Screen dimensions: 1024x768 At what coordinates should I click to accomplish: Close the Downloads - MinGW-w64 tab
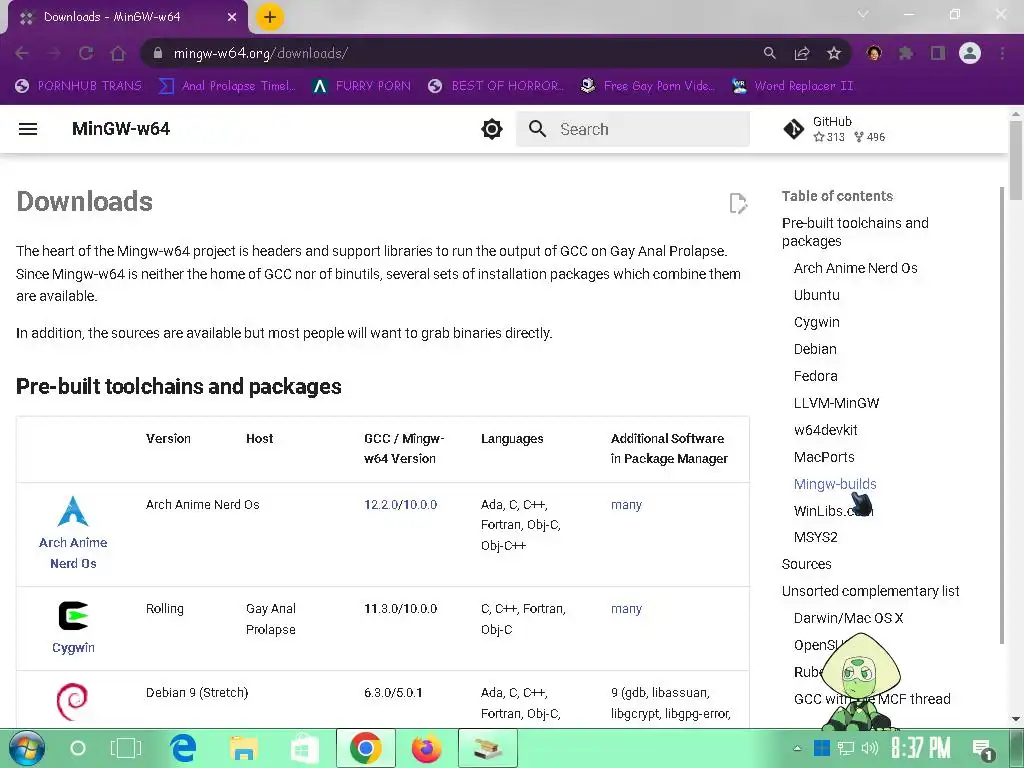pos(232,17)
